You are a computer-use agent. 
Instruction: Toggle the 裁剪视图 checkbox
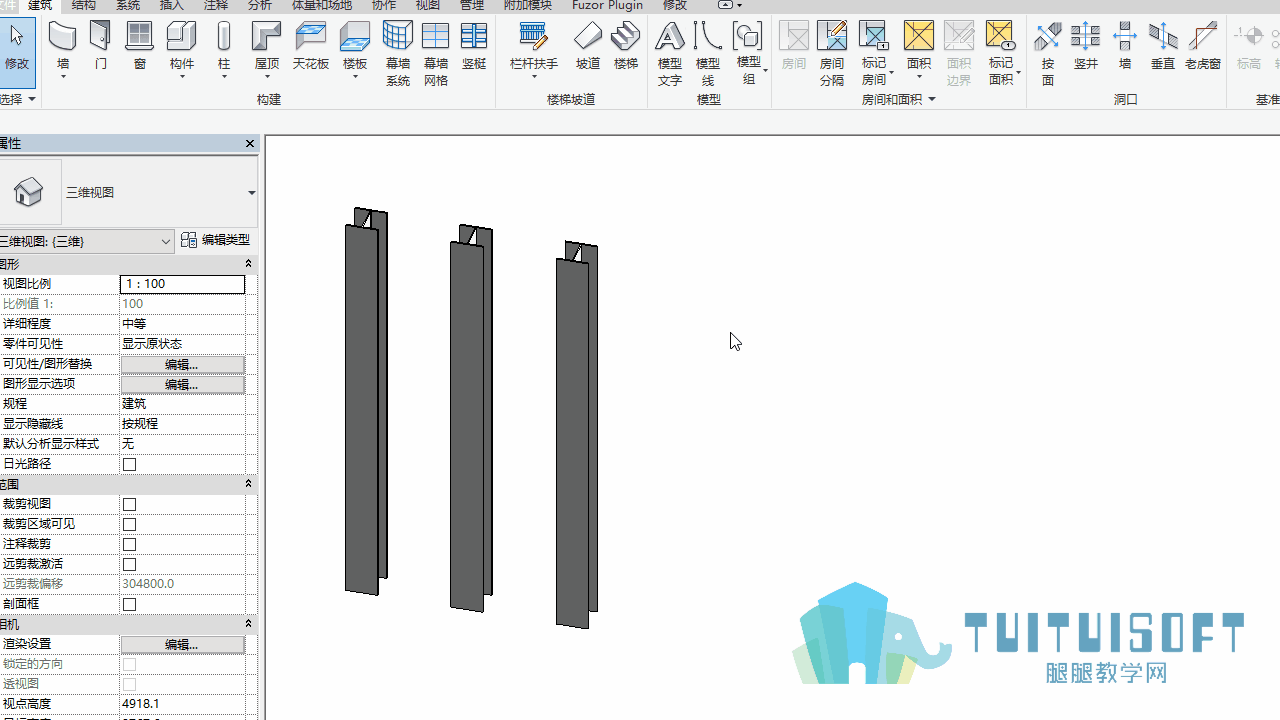point(129,504)
